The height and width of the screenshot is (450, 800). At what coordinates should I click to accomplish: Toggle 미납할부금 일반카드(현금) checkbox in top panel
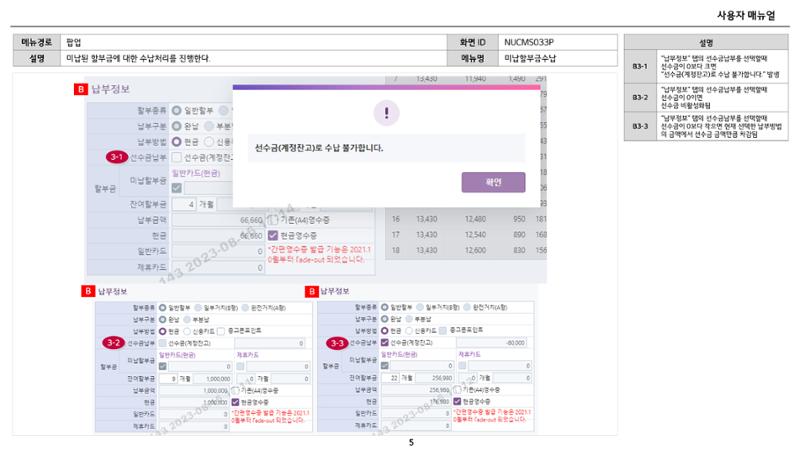(x=177, y=188)
